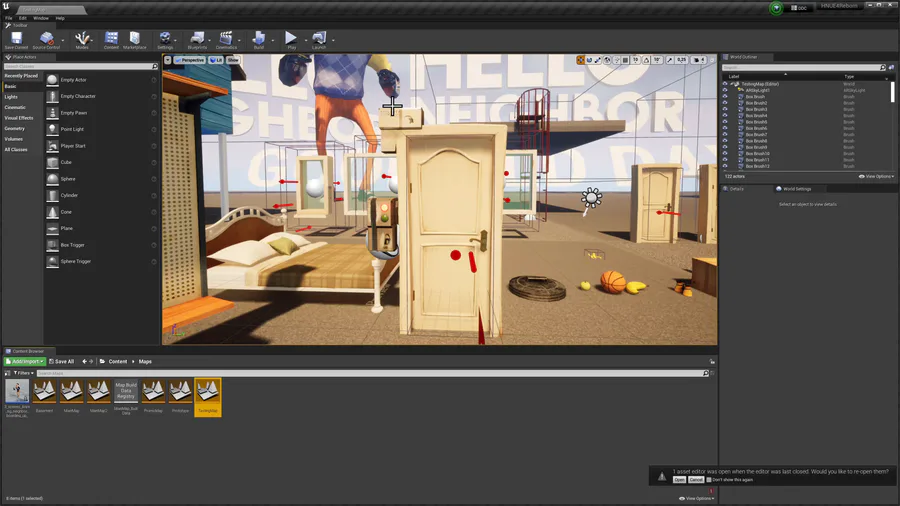
Task: Select the Geometry category in Place Actors
Action: (14, 129)
